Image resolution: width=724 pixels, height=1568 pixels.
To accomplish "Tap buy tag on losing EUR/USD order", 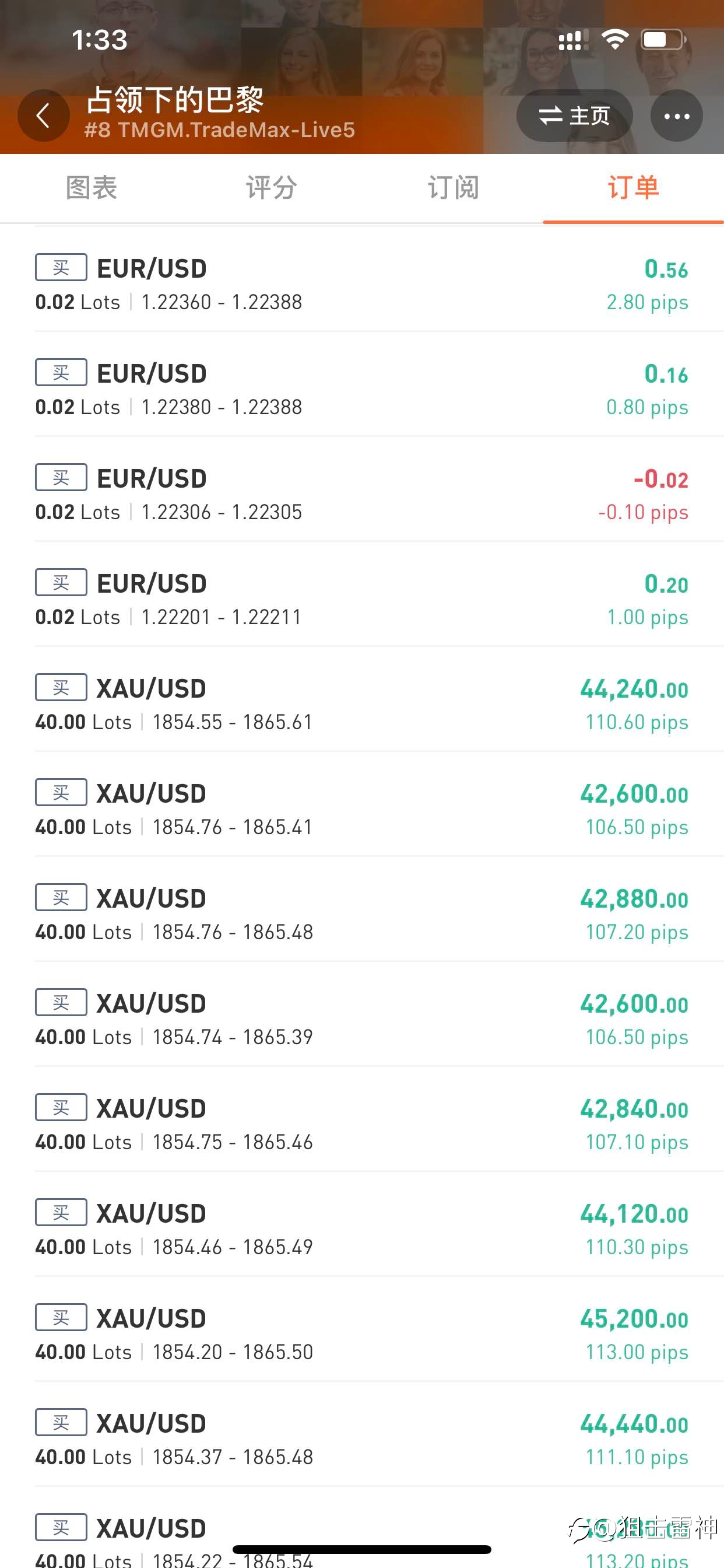I will (61, 477).
